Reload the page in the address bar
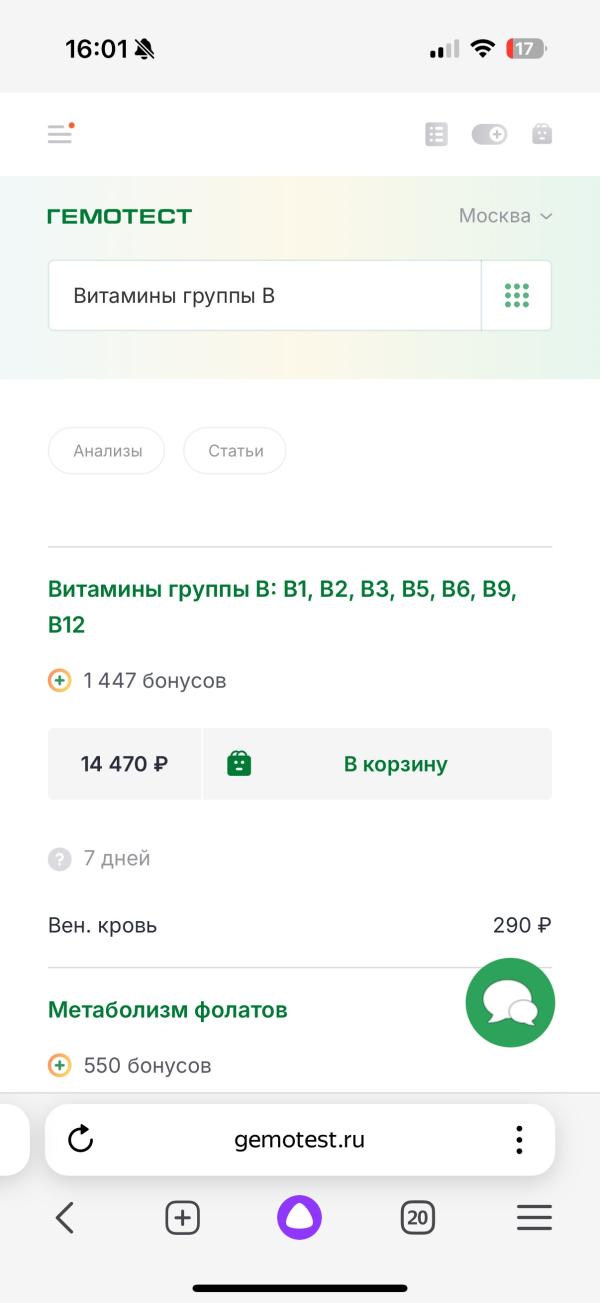The height and width of the screenshot is (1303, 600). 80,1139
